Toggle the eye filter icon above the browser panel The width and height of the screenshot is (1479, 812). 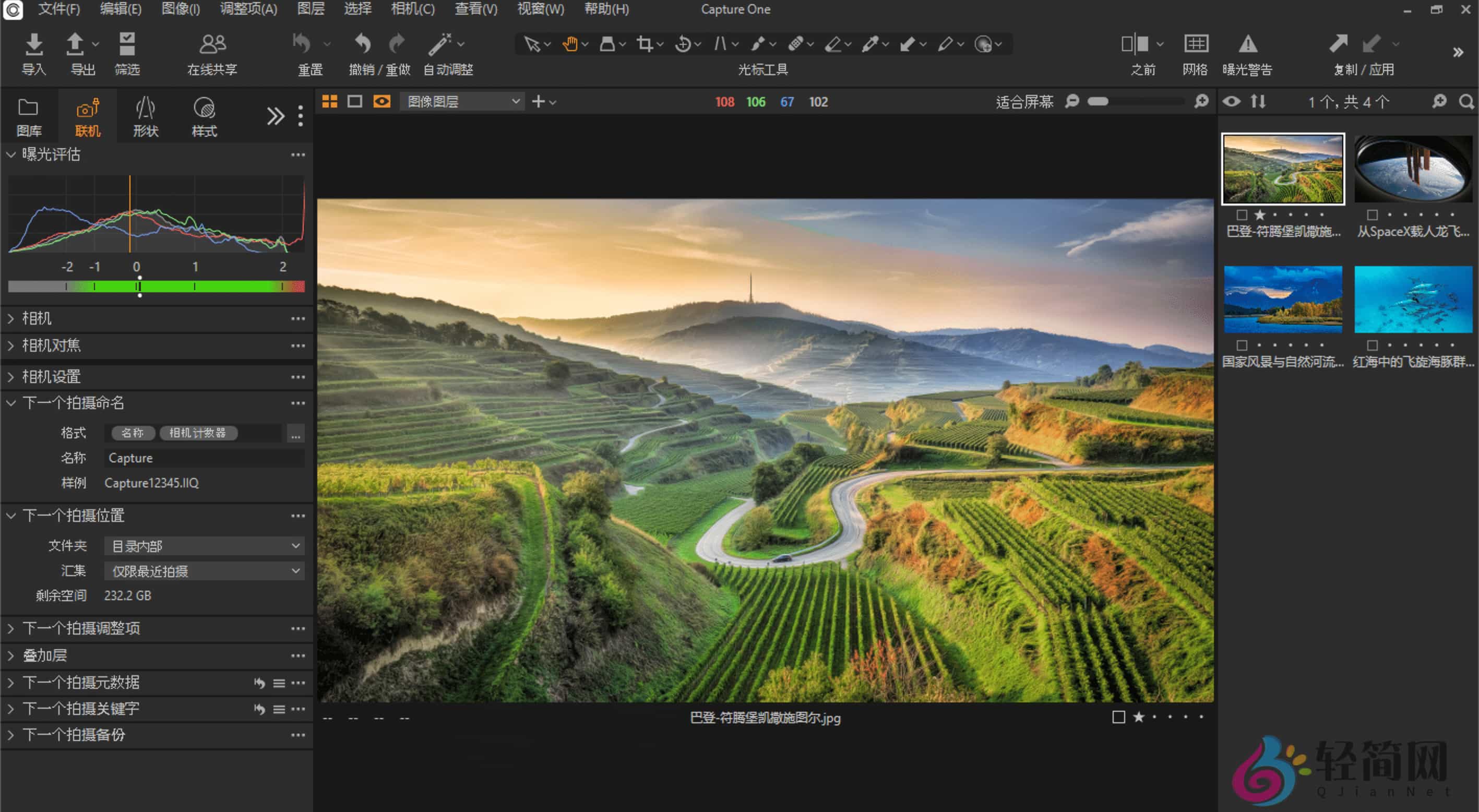click(x=1231, y=101)
